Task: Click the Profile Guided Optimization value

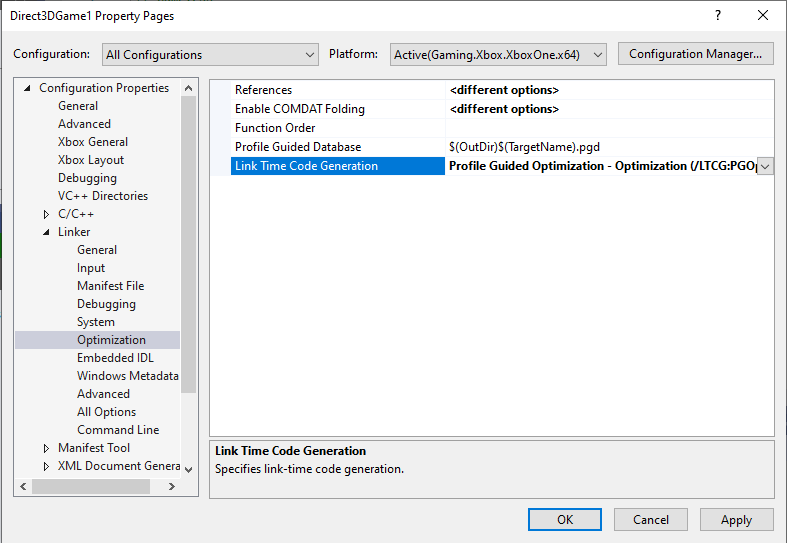Action: [x=602, y=166]
